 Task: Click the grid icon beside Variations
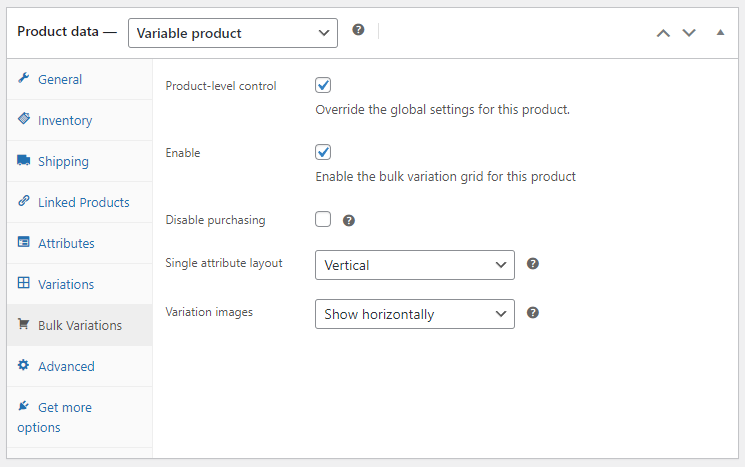point(24,283)
